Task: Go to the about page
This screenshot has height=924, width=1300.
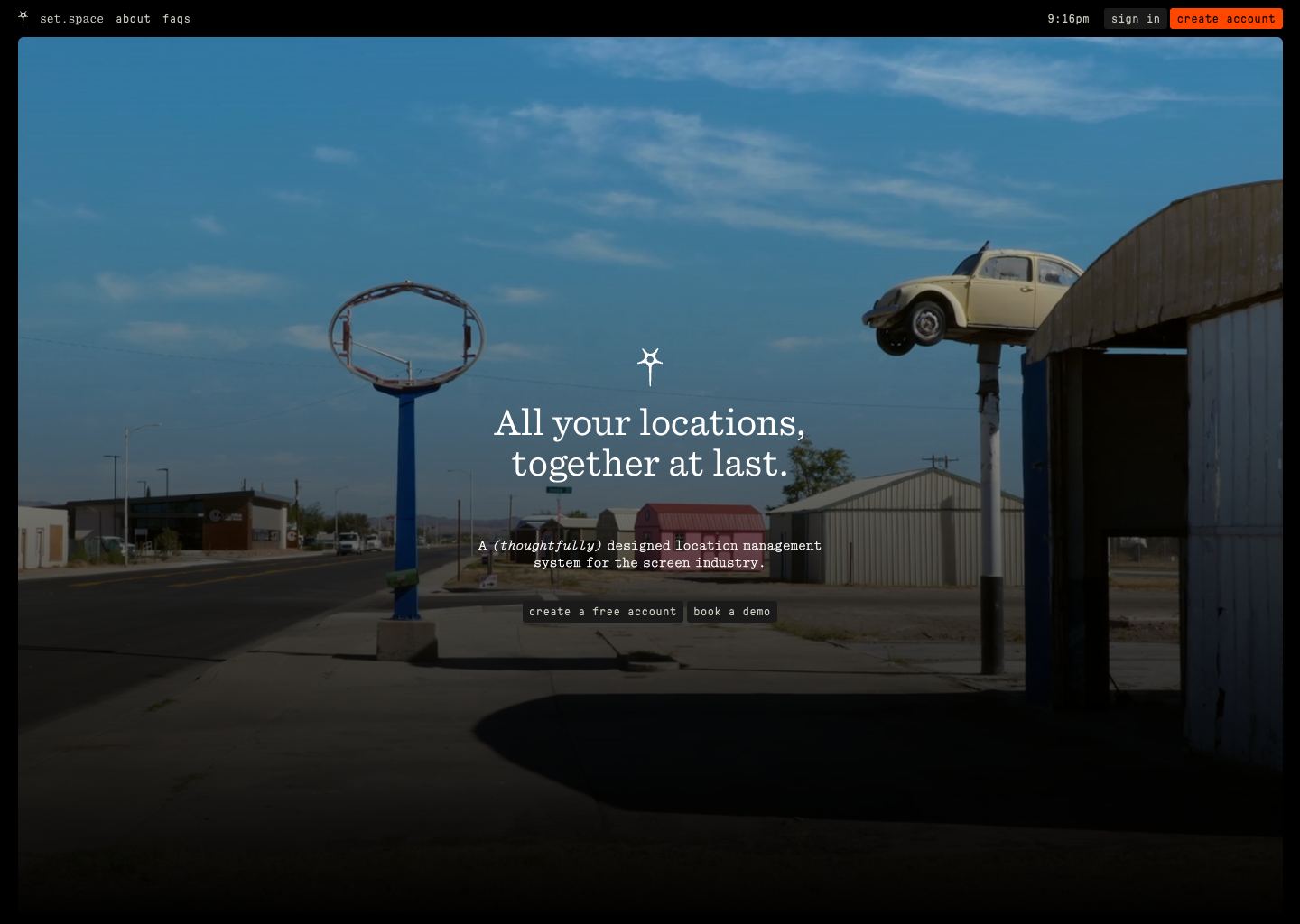Action: [133, 19]
